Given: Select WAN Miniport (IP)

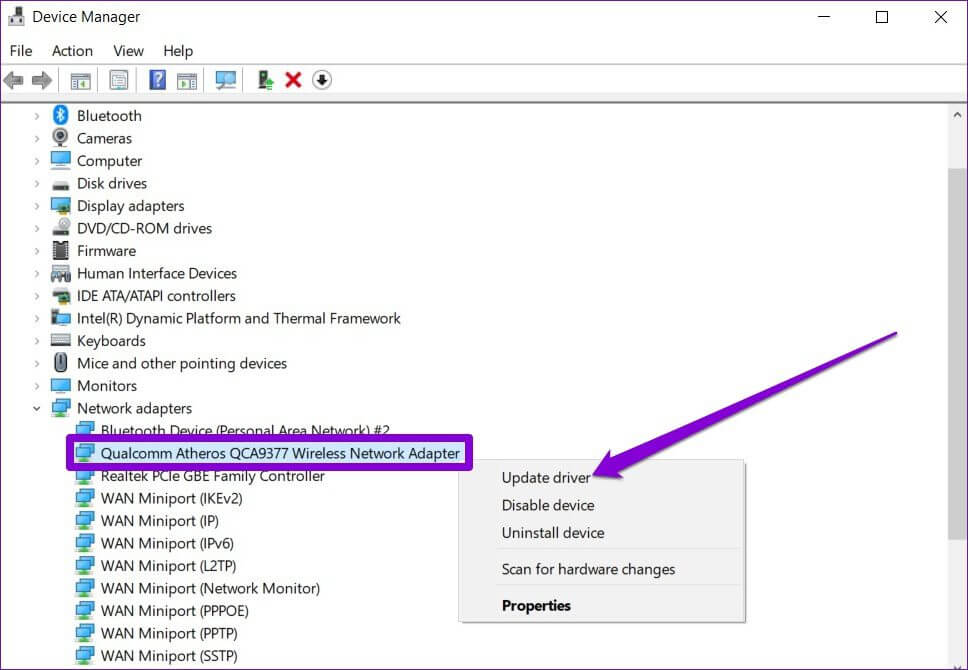Looking at the screenshot, I should pyautogui.click(x=160, y=521).
